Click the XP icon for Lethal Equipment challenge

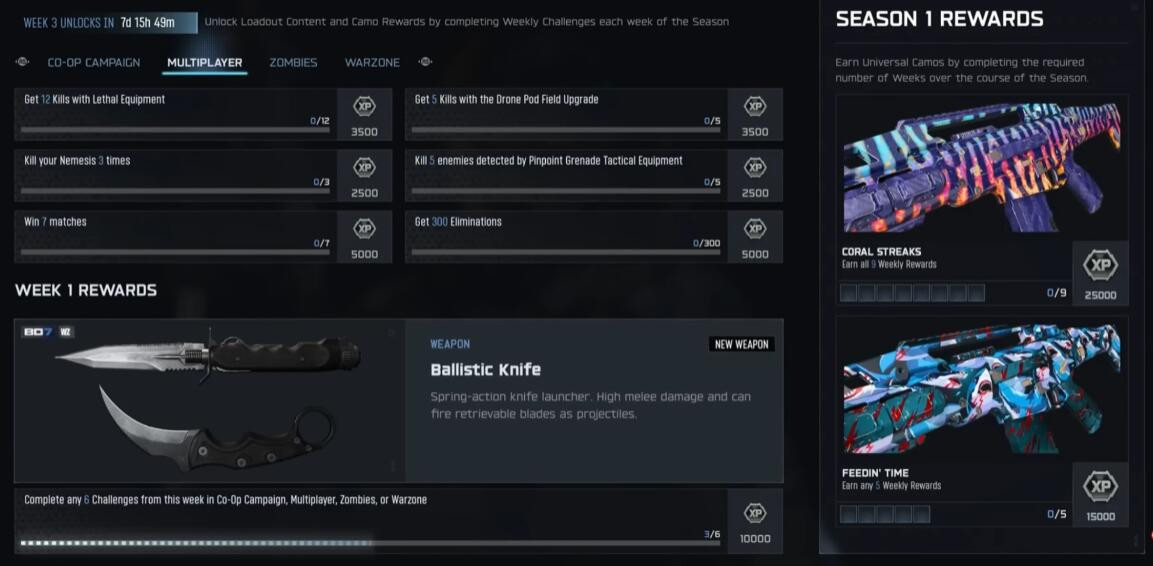click(x=365, y=106)
